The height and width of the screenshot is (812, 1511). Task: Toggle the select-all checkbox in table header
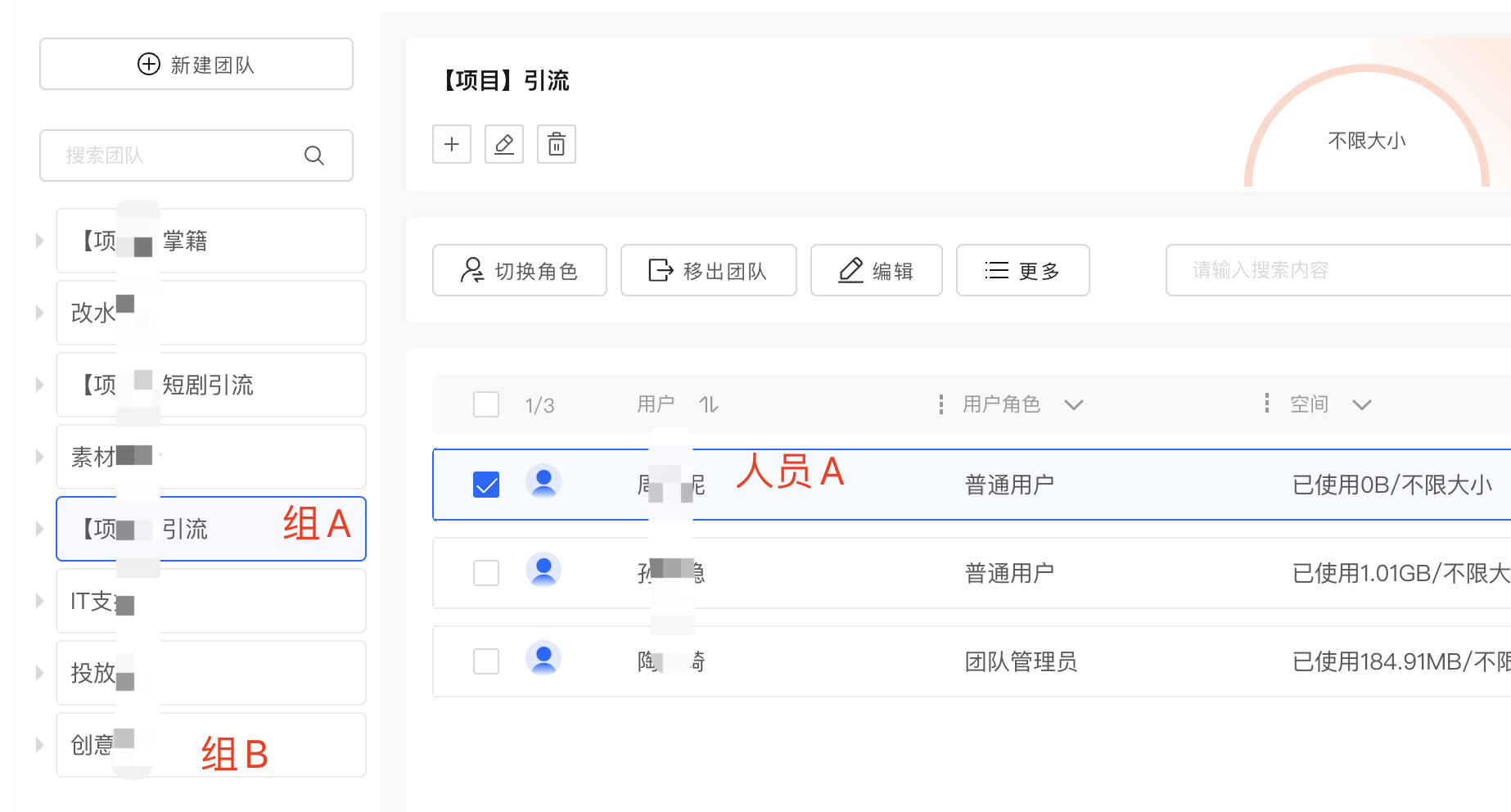coord(486,404)
